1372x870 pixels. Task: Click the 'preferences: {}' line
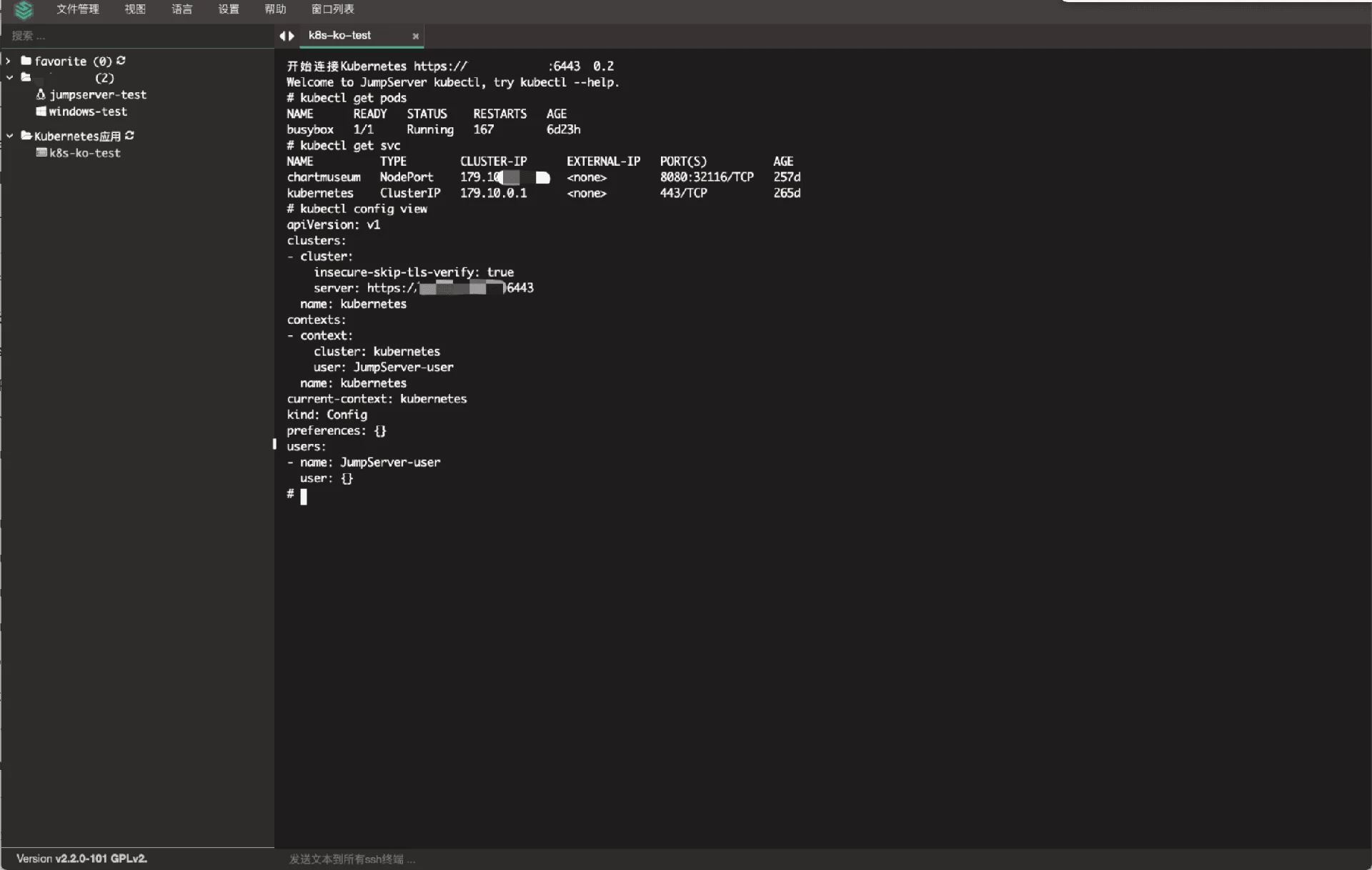pyautogui.click(x=337, y=430)
